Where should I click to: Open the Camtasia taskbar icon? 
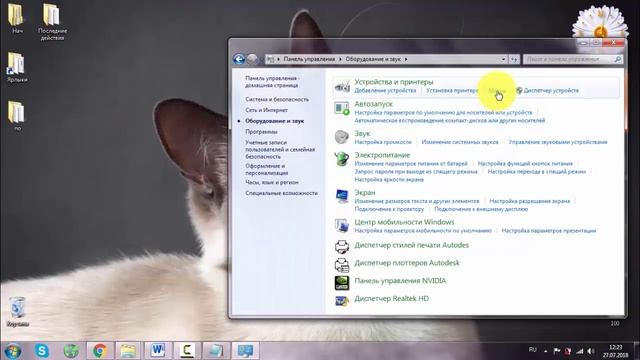(187, 351)
